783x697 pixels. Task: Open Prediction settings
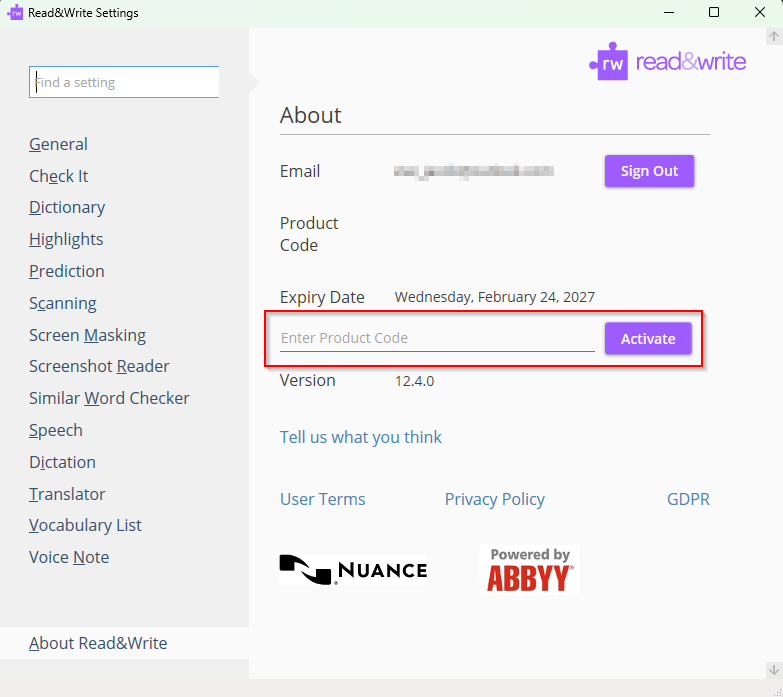click(67, 271)
